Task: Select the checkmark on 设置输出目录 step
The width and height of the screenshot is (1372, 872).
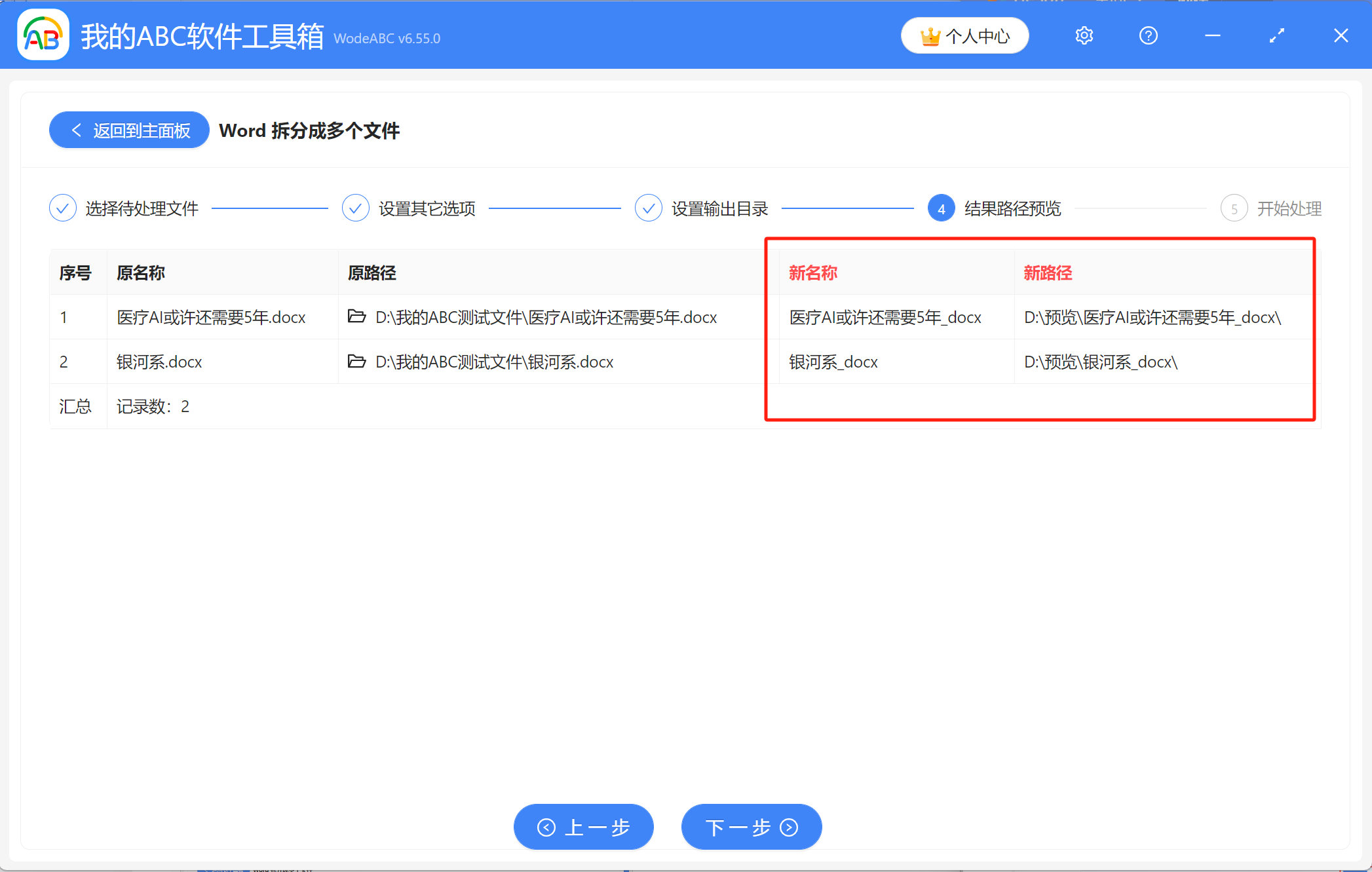Action: [x=648, y=208]
